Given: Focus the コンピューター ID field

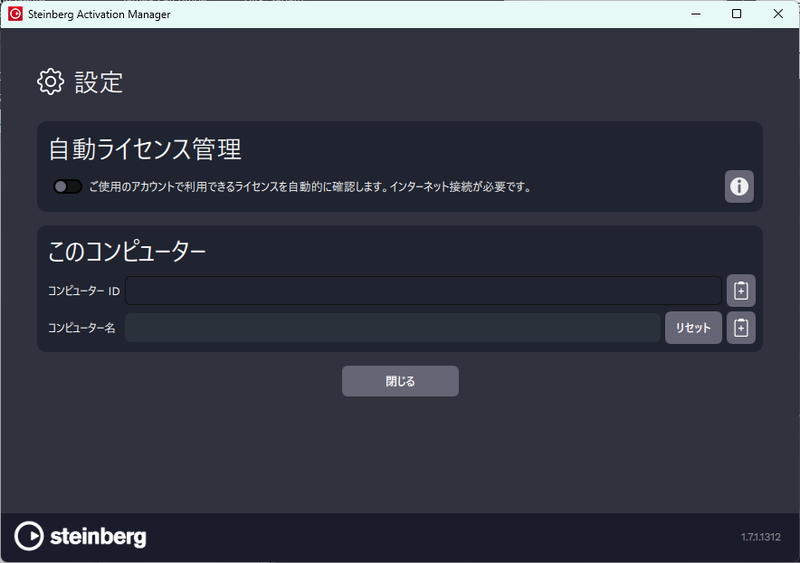Looking at the screenshot, I should 423,291.
